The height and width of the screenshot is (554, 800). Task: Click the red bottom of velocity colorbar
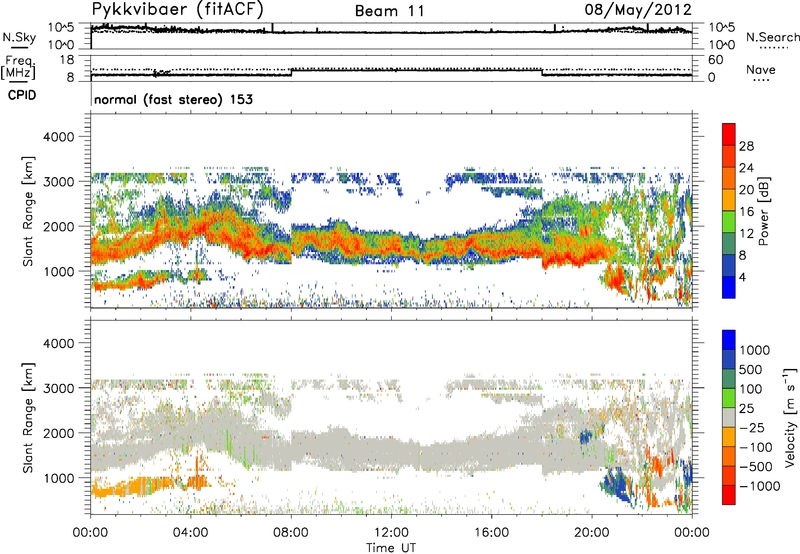click(729, 495)
